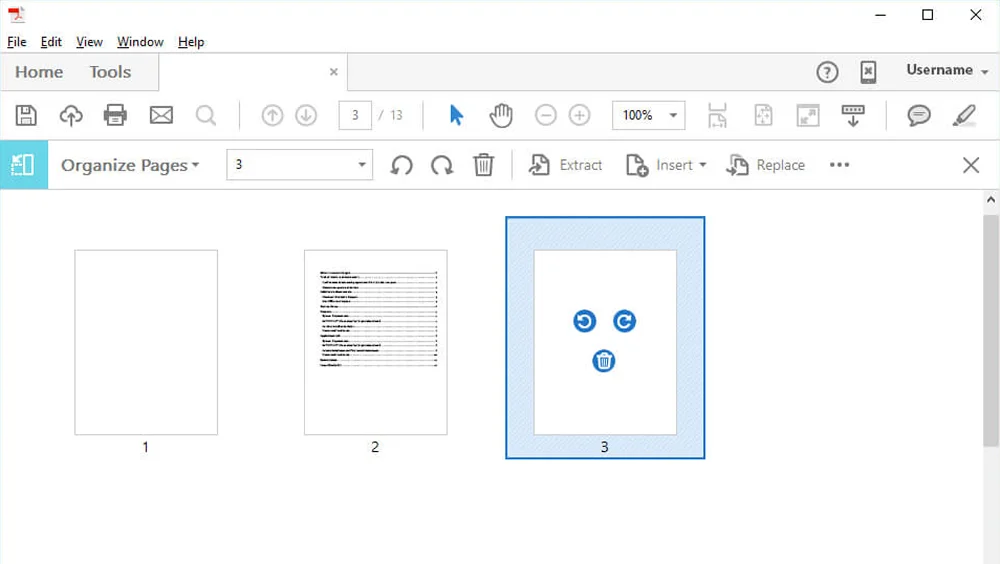This screenshot has height=564, width=1000.
Task: Open the page range selector dropdown
Action: (361, 165)
